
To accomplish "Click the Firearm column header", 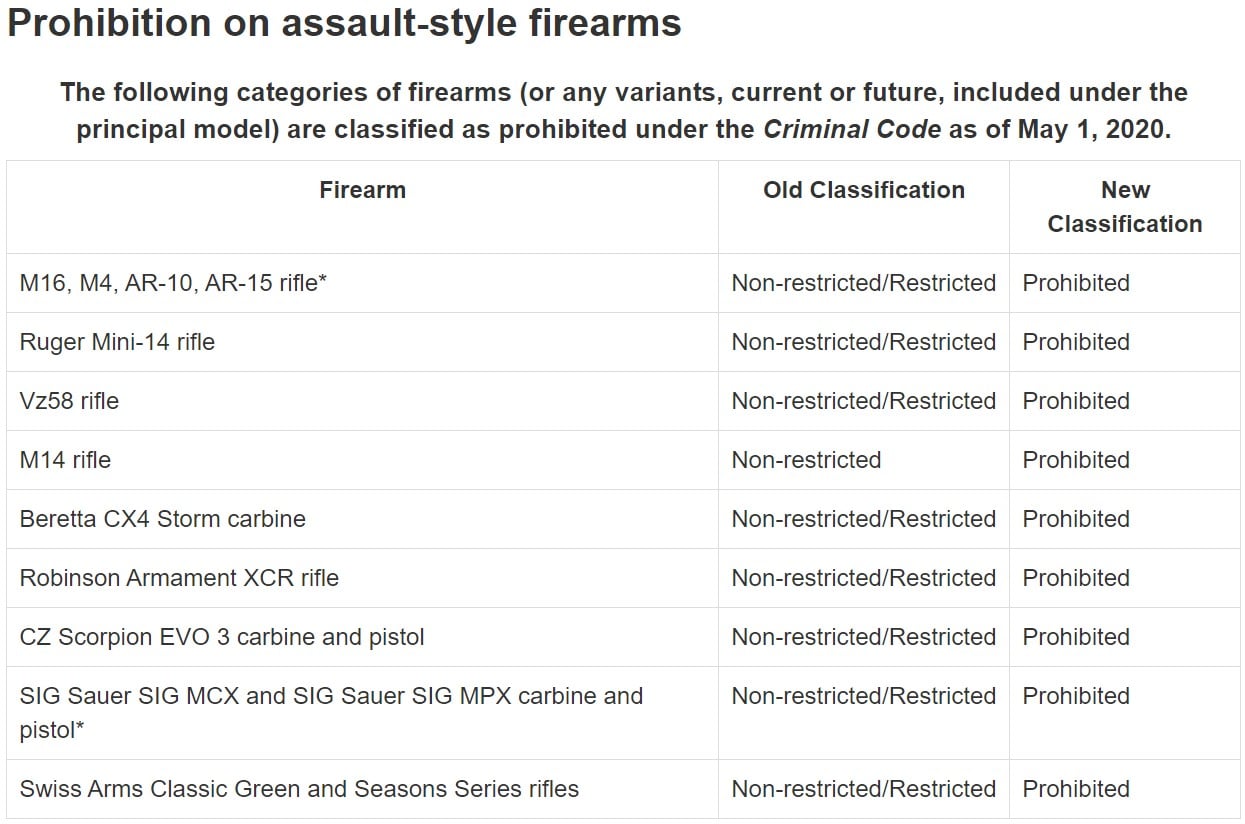I will coord(362,190).
